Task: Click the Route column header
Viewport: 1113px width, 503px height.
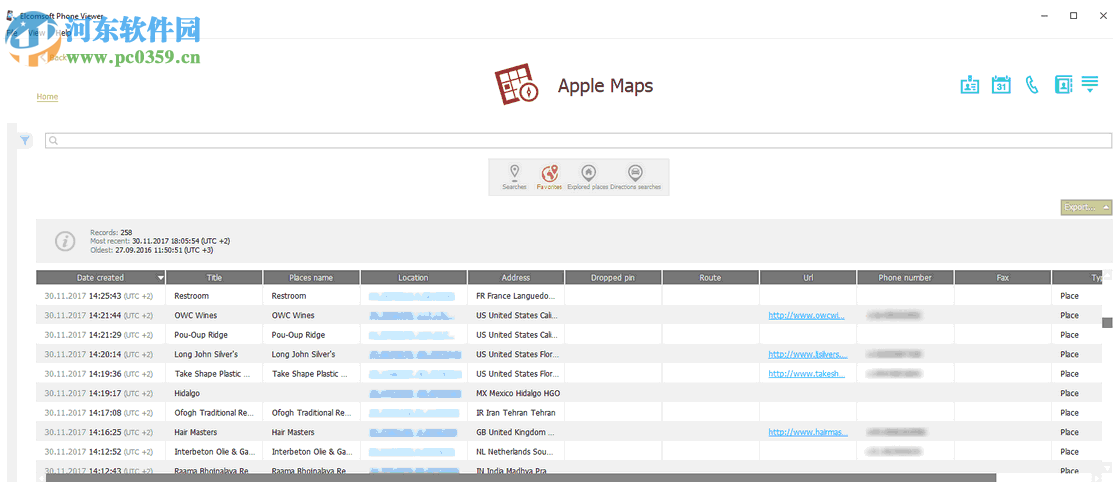Action: pyautogui.click(x=711, y=277)
